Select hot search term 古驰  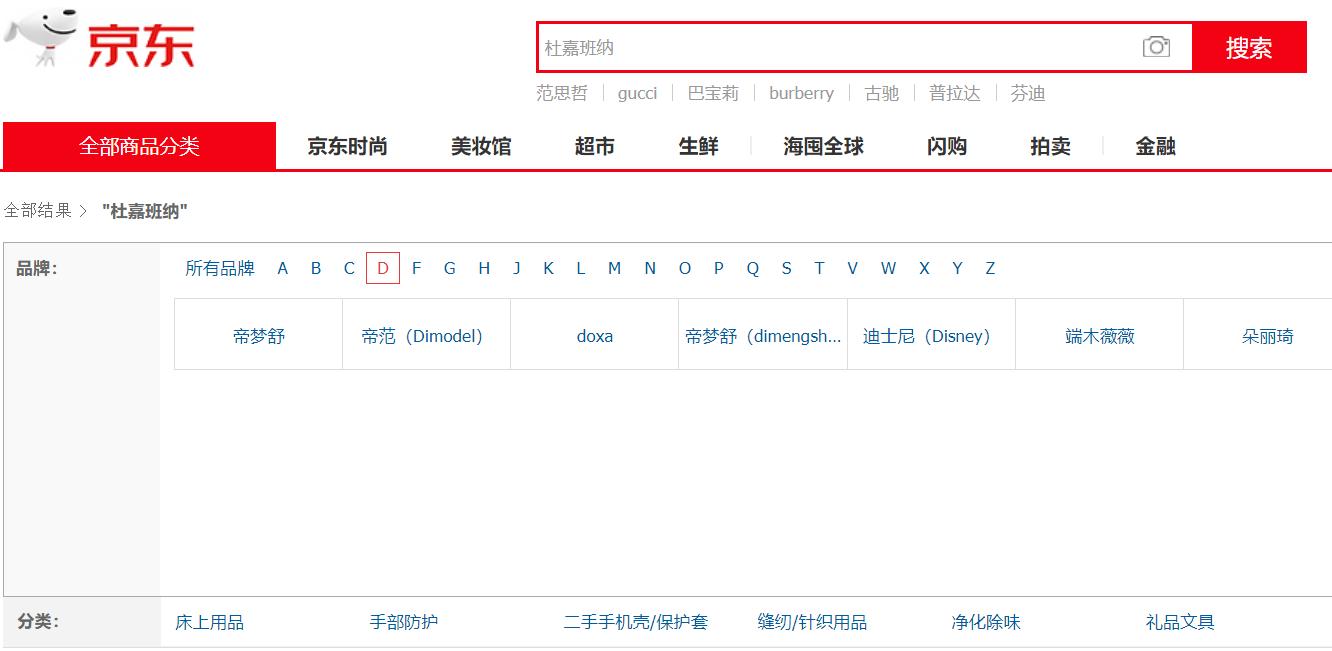tap(882, 93)
